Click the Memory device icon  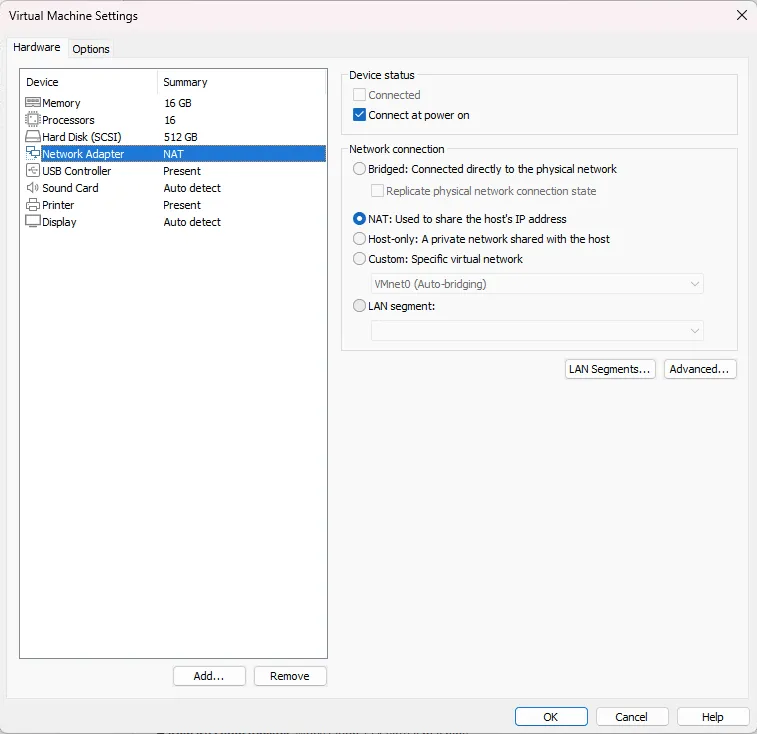[32, 103]
